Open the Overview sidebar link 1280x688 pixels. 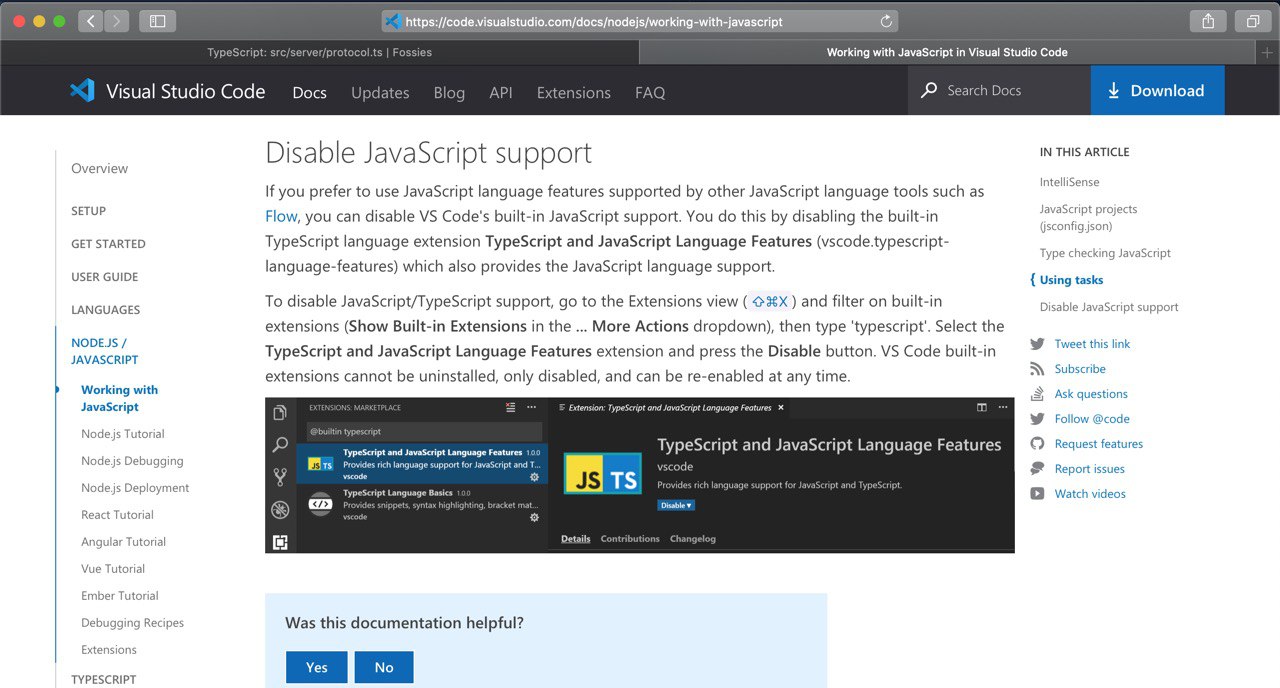click(x=99, y=168)
